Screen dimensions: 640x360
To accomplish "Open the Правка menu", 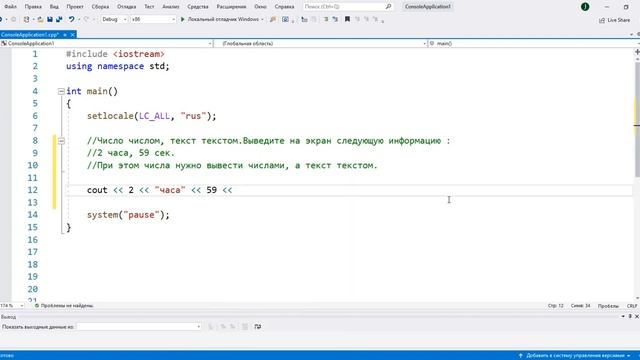I will pos(33,7).
